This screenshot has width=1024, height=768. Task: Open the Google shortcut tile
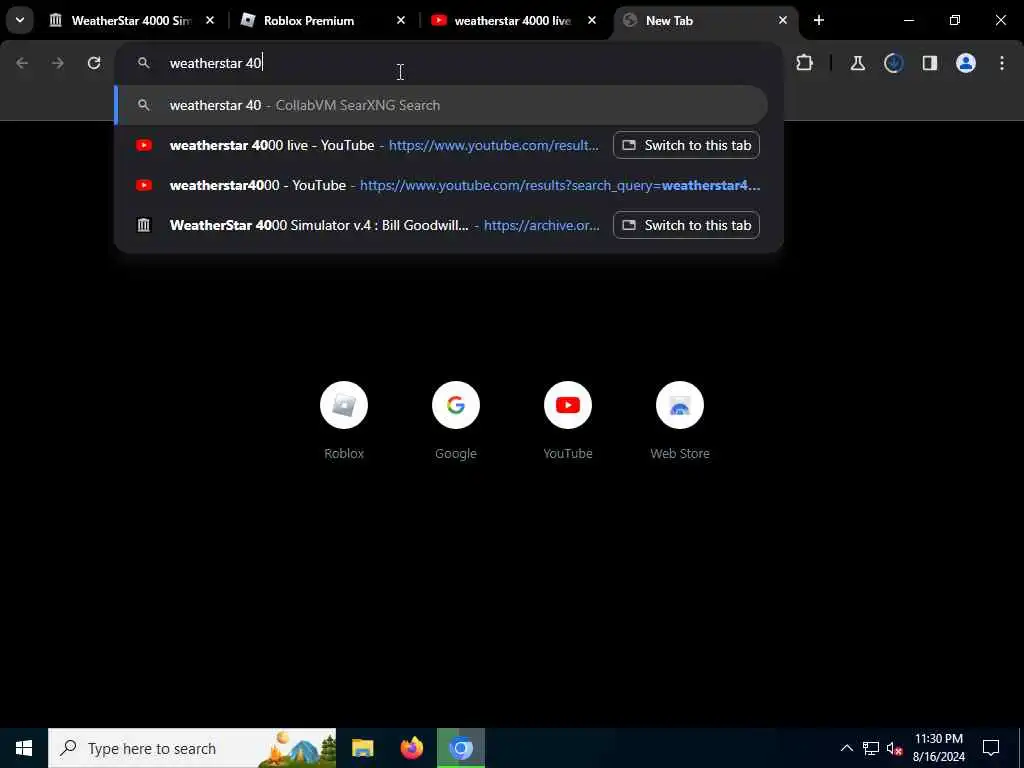point(456,421)
